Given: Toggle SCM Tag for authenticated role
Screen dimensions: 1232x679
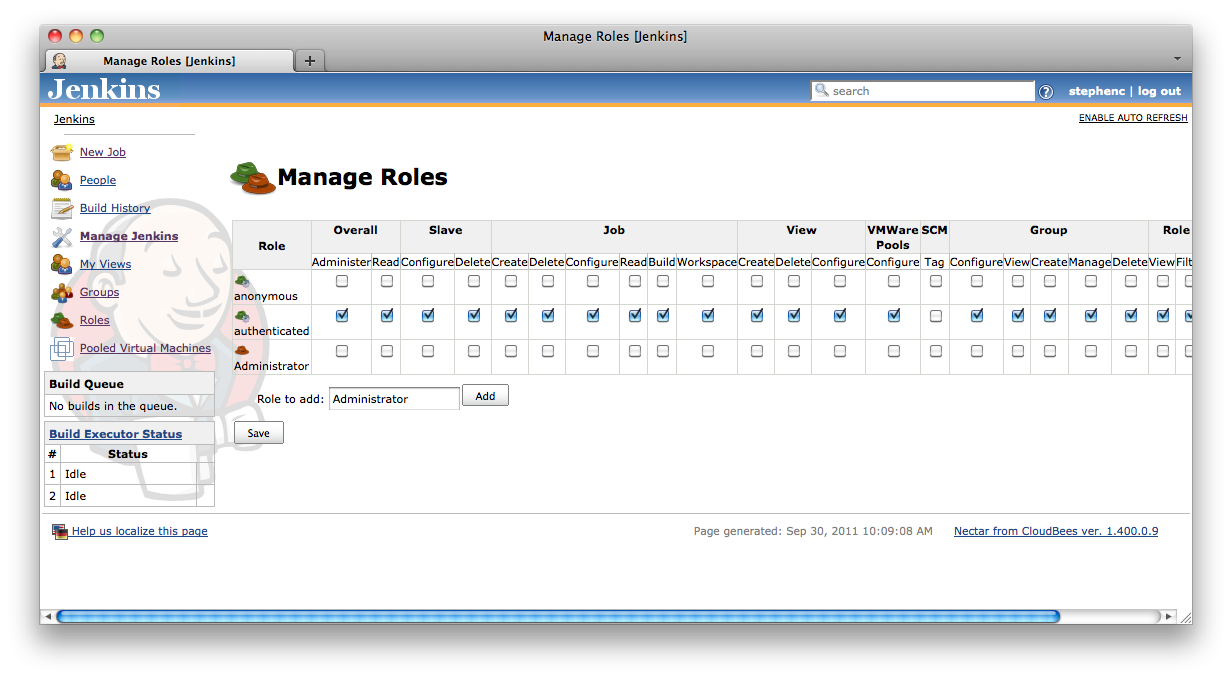Looking at the screenshot, I should click(x=935, y=316).
